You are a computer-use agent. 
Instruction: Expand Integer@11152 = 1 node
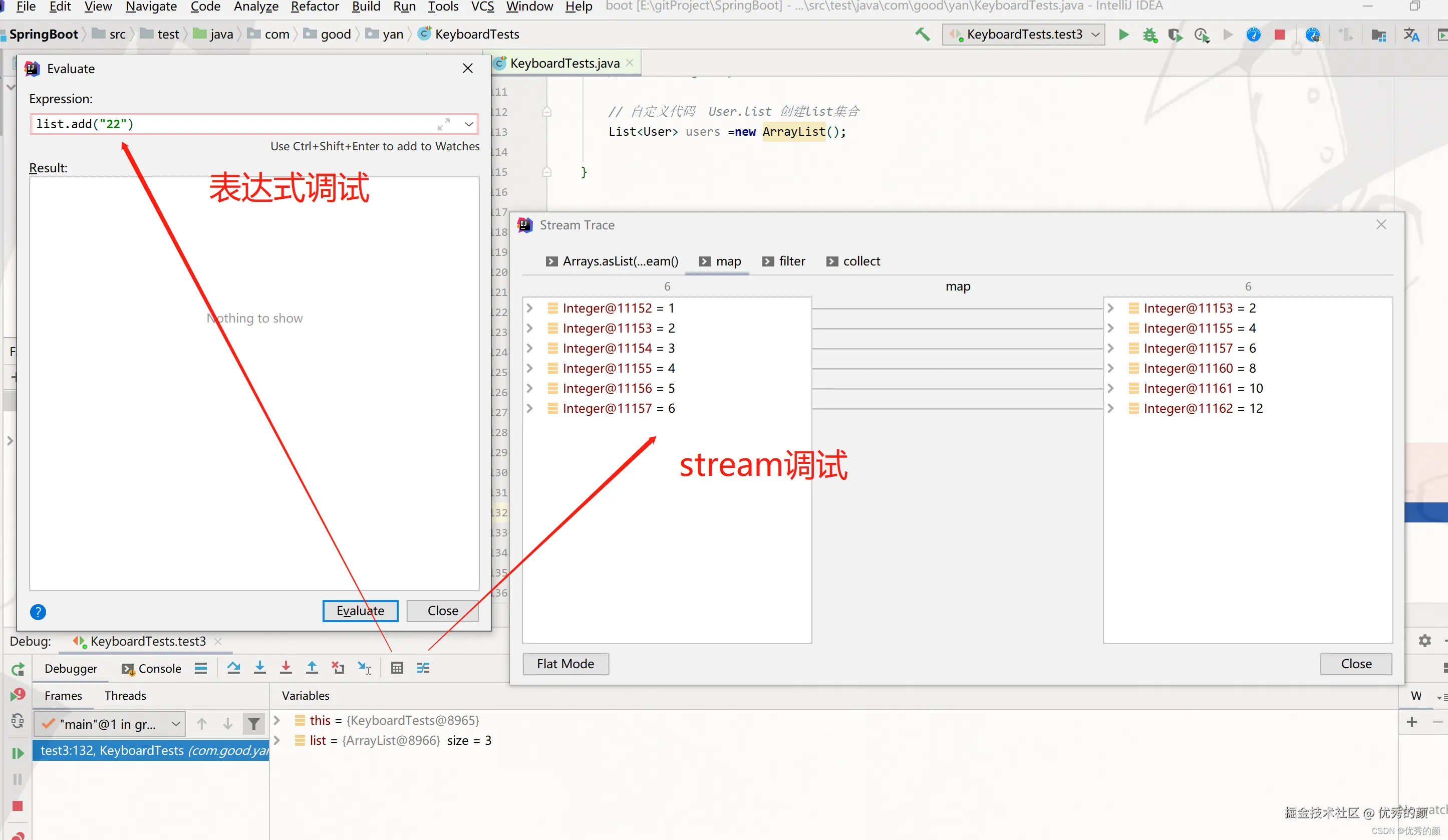point(530,309)
